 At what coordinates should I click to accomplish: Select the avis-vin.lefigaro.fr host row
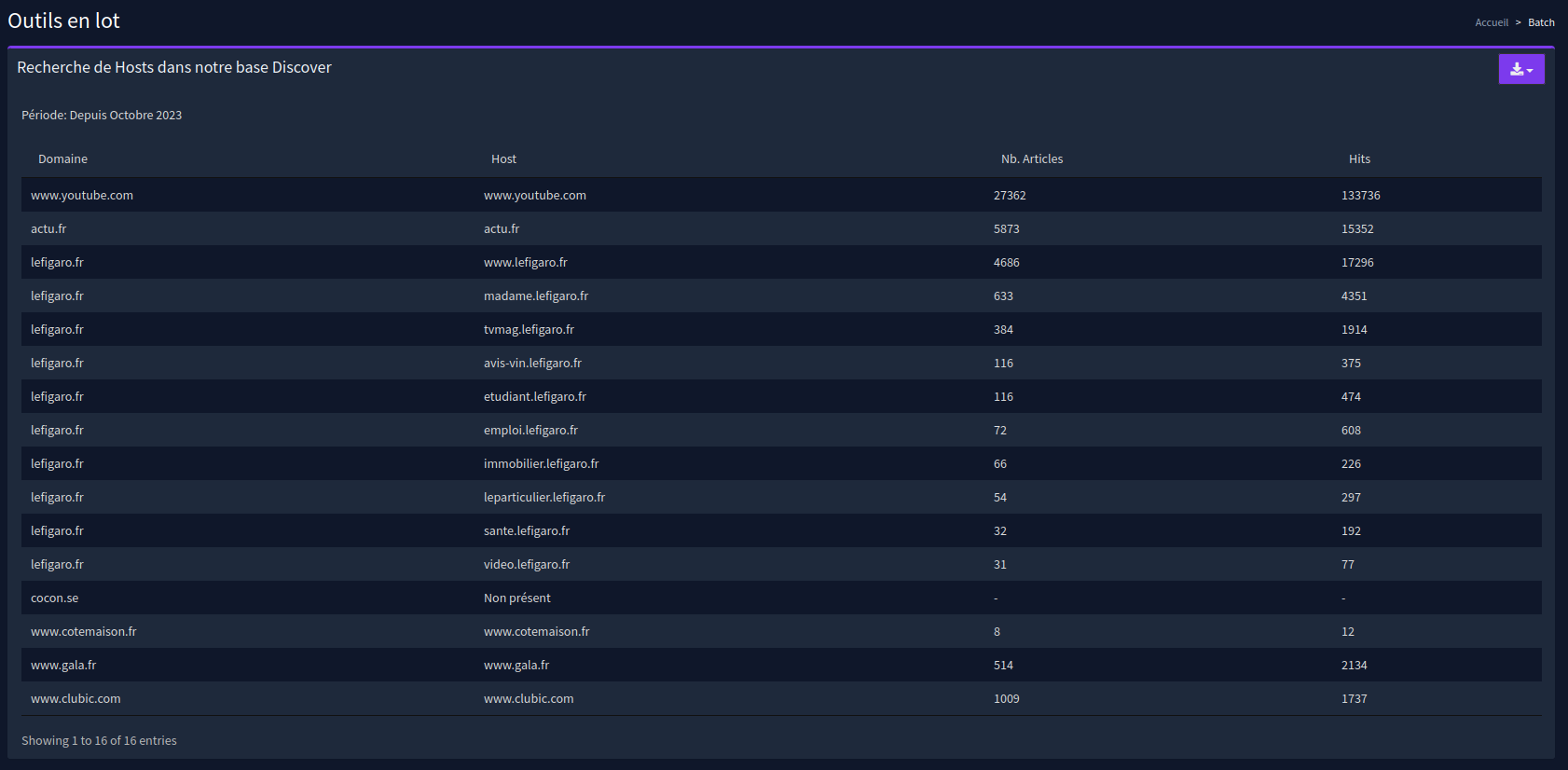[x=532, y=364]
